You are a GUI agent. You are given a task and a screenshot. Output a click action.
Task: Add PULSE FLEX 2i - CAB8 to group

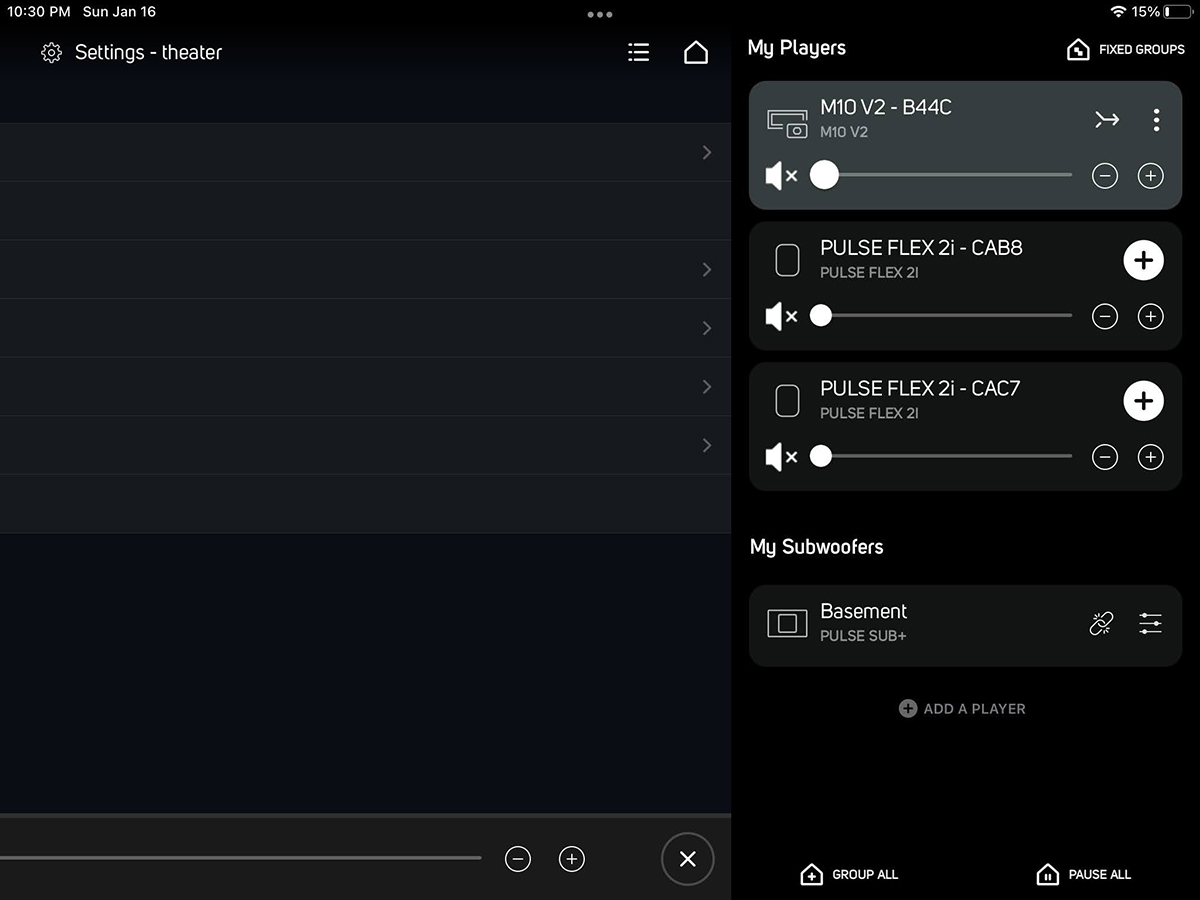click(x=1144, y=260)
